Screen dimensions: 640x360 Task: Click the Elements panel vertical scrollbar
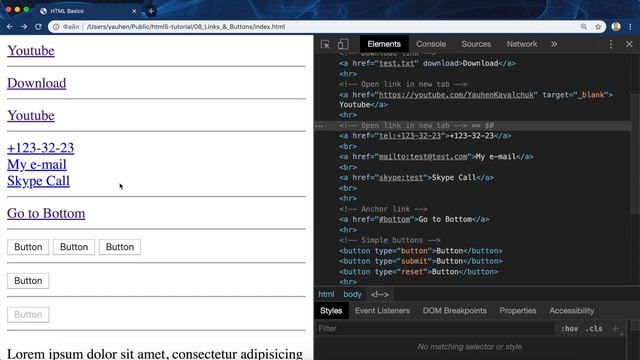[636, 153]
